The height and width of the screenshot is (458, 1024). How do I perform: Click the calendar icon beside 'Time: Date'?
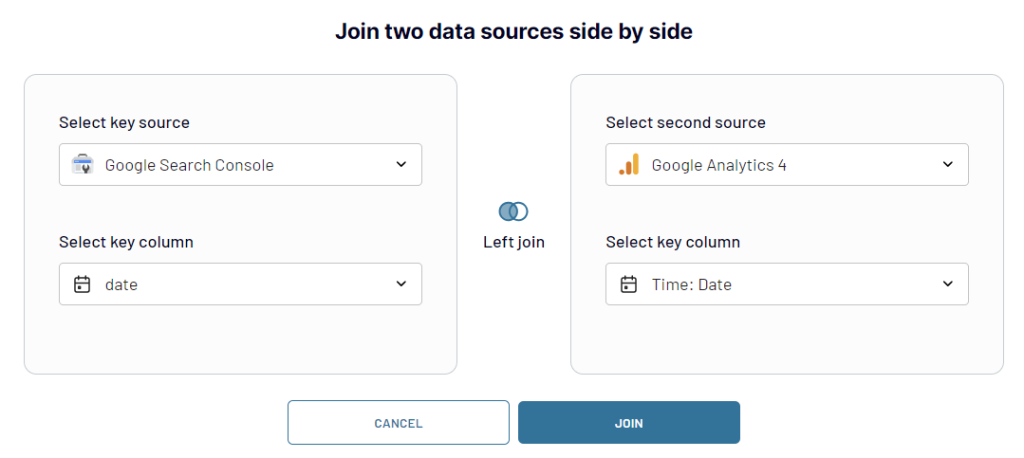(x=628, y=284)
